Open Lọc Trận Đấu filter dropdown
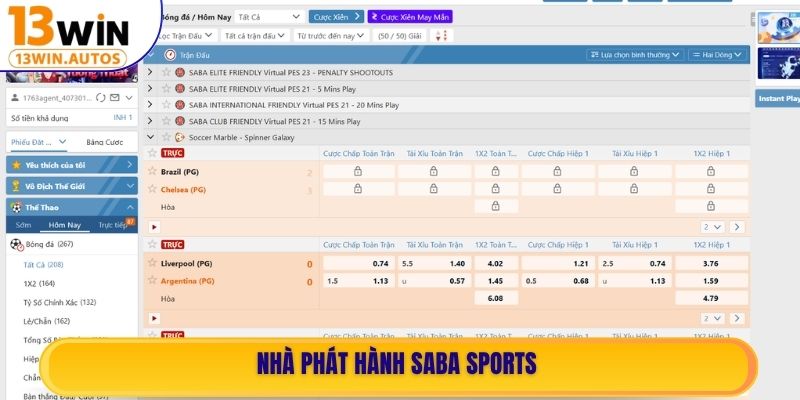The height and width of the screenshot is (400, 800). [185, 36]
